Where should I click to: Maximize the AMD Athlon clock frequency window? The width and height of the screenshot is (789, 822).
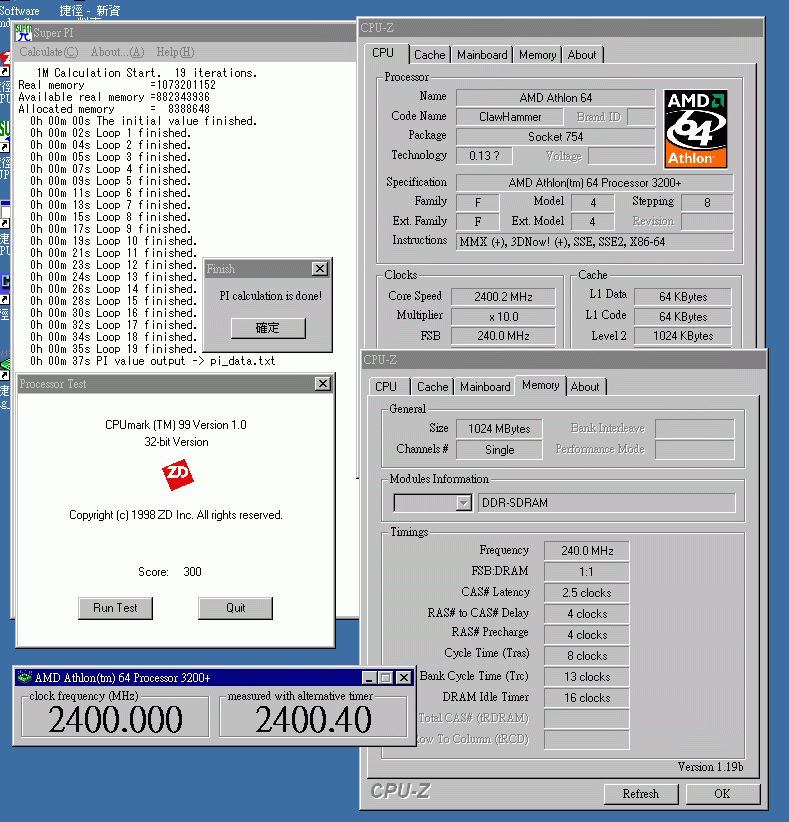[x=386, y=678]
